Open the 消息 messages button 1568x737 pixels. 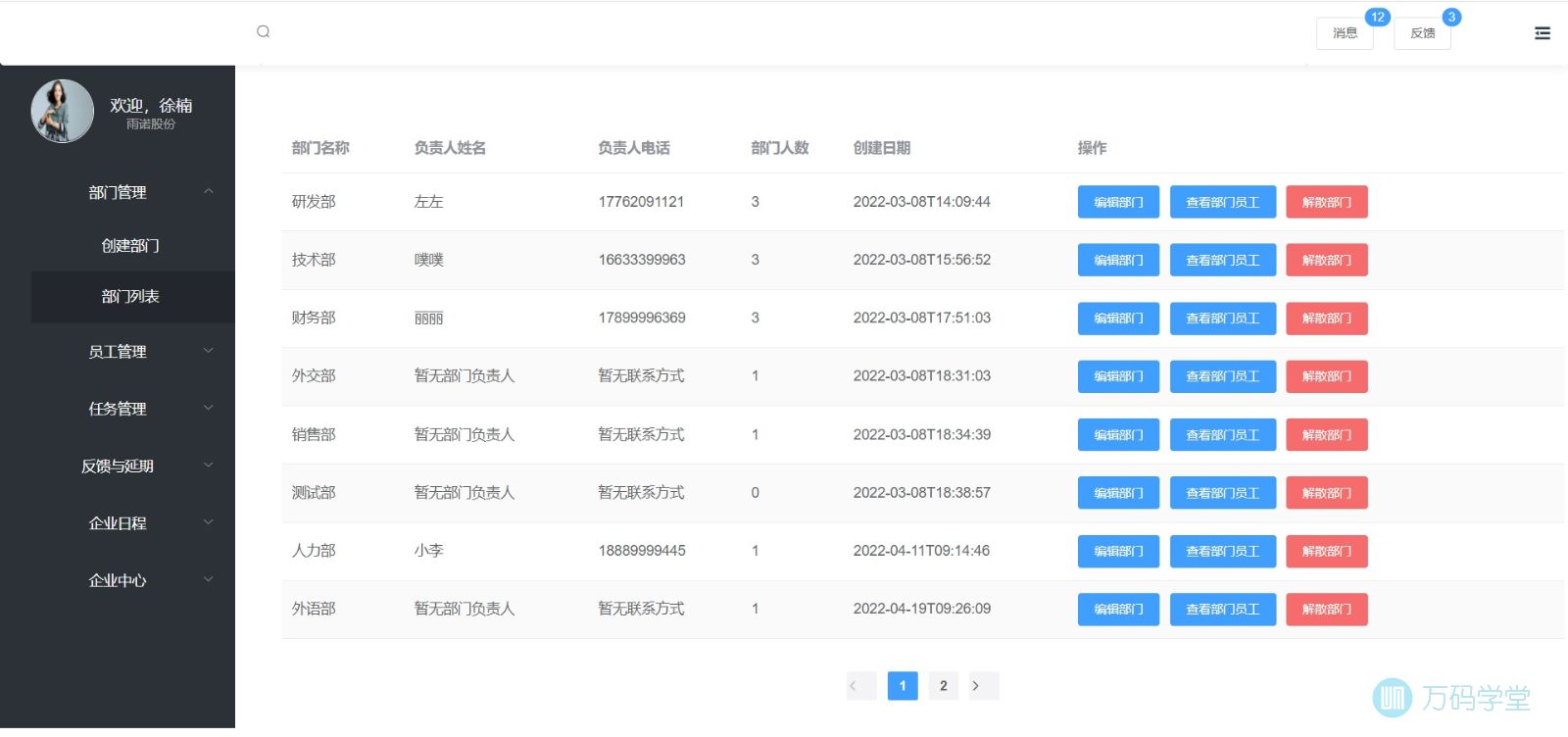tap(1345, 33)
